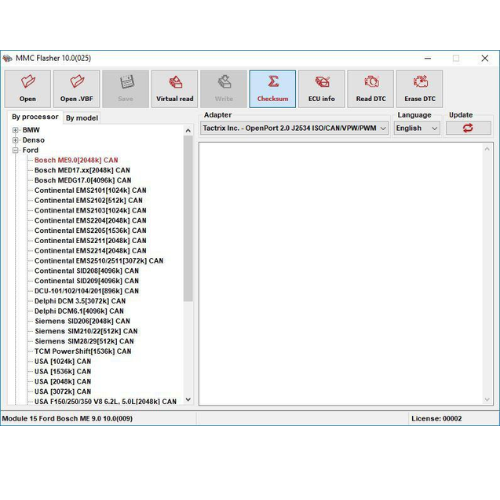500x500 pixels.
Task: Select USA [2048k] CAN
Action: pos(63,382)
